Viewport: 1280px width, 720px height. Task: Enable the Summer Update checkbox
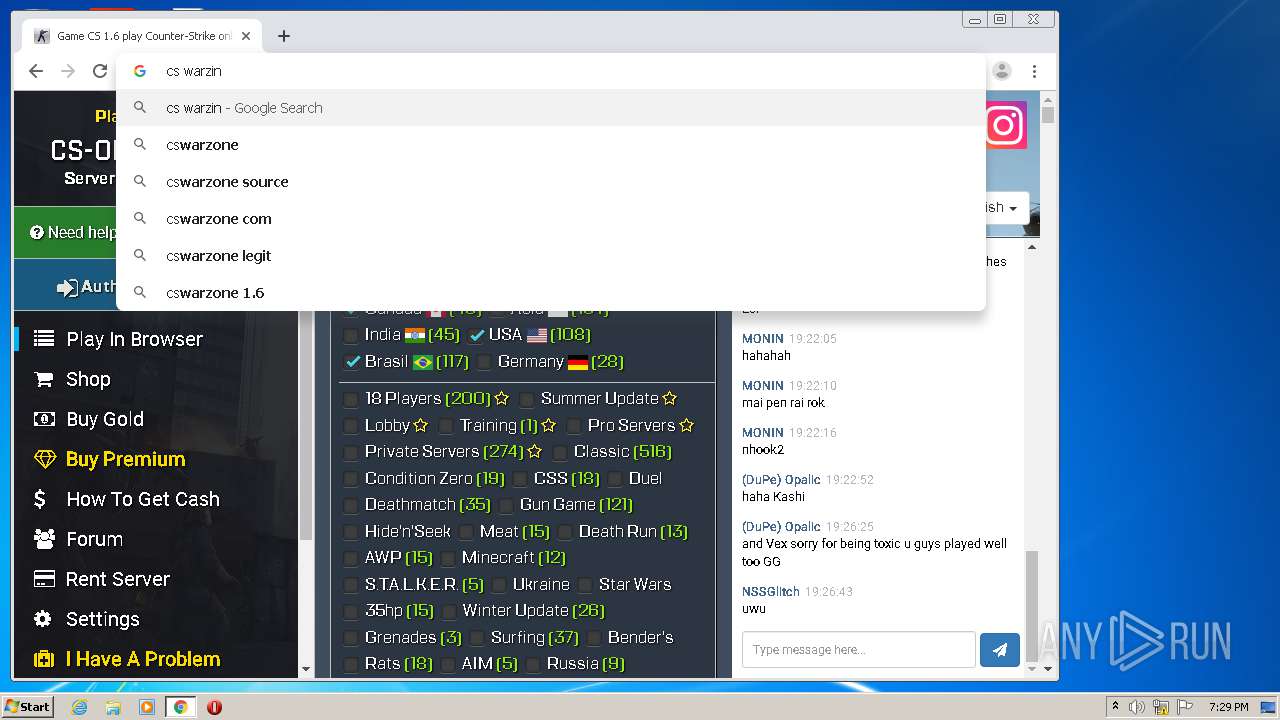click(527, 399)
